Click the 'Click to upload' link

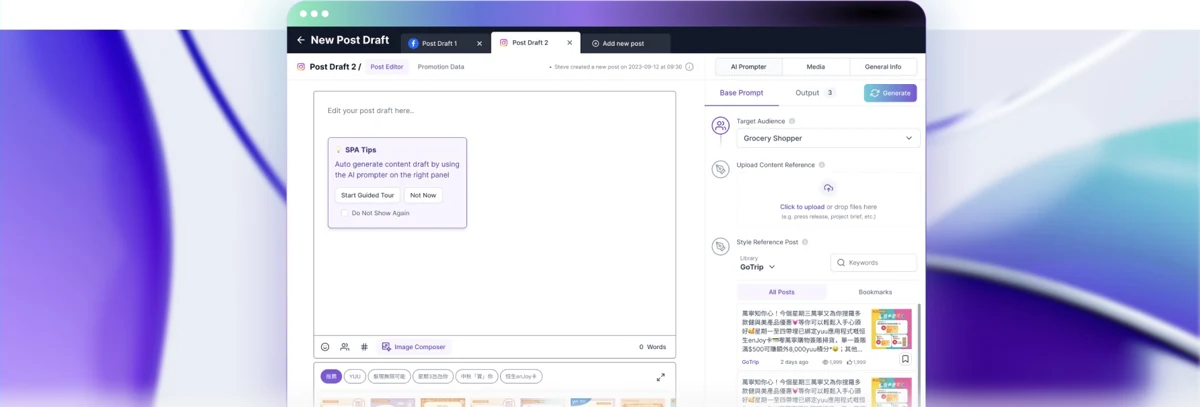coord(802,207)
